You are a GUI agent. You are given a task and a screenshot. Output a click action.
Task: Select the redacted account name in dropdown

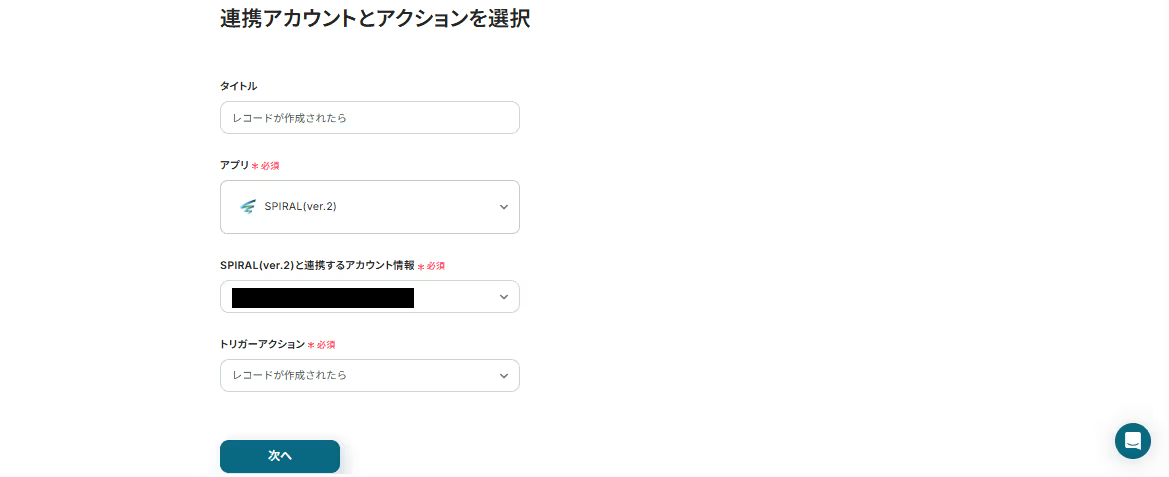[322, 297]
